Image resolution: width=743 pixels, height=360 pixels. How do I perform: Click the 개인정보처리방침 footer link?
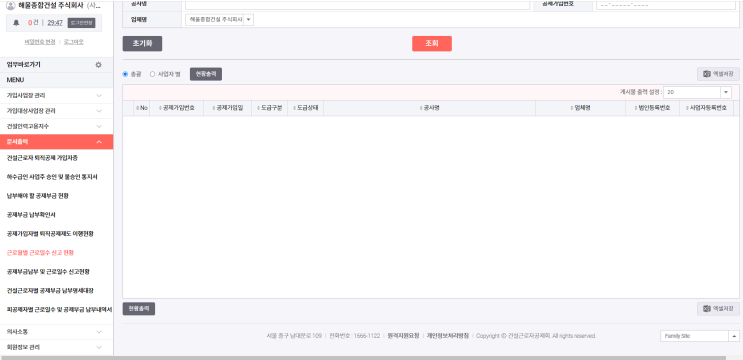pyautogui.click(x=447, y=336)
